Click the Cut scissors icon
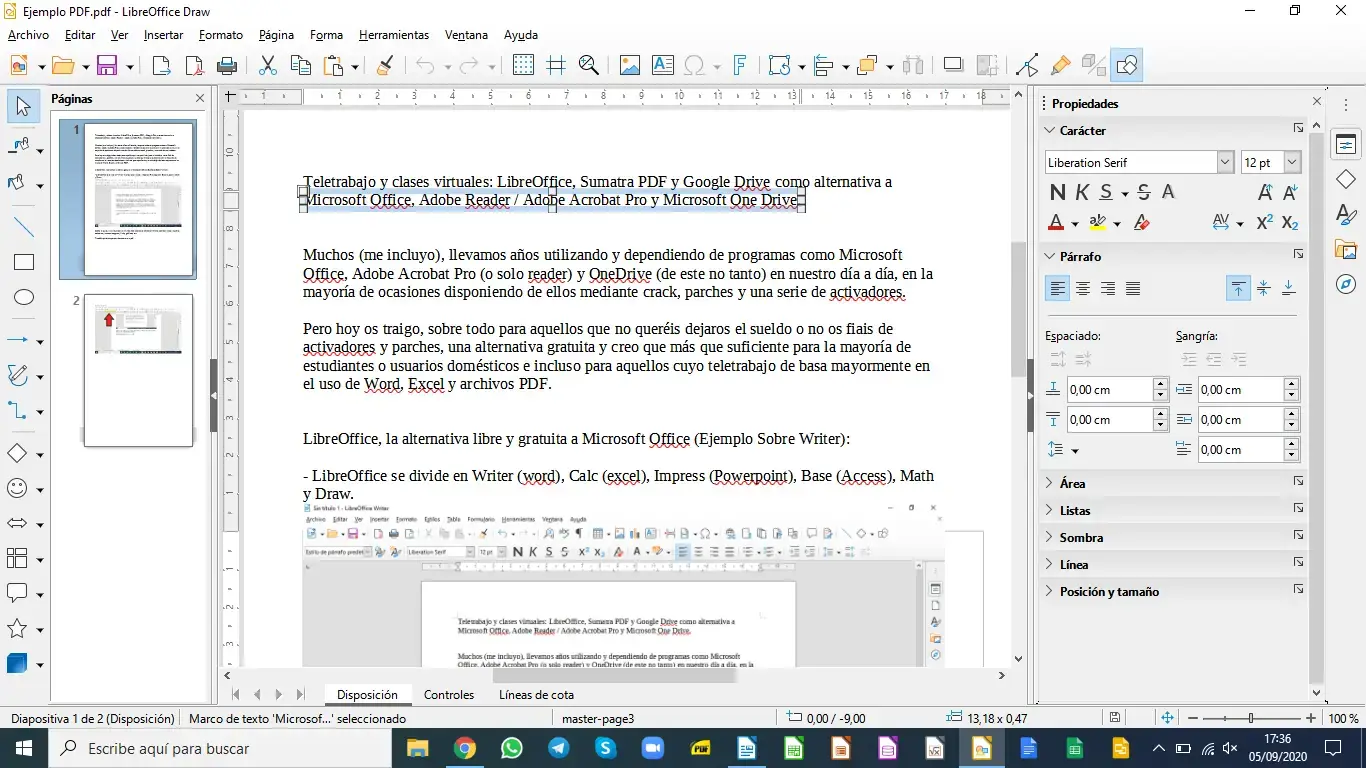The height and width of the screenshot is (768, 1366). tap(267, 66)
